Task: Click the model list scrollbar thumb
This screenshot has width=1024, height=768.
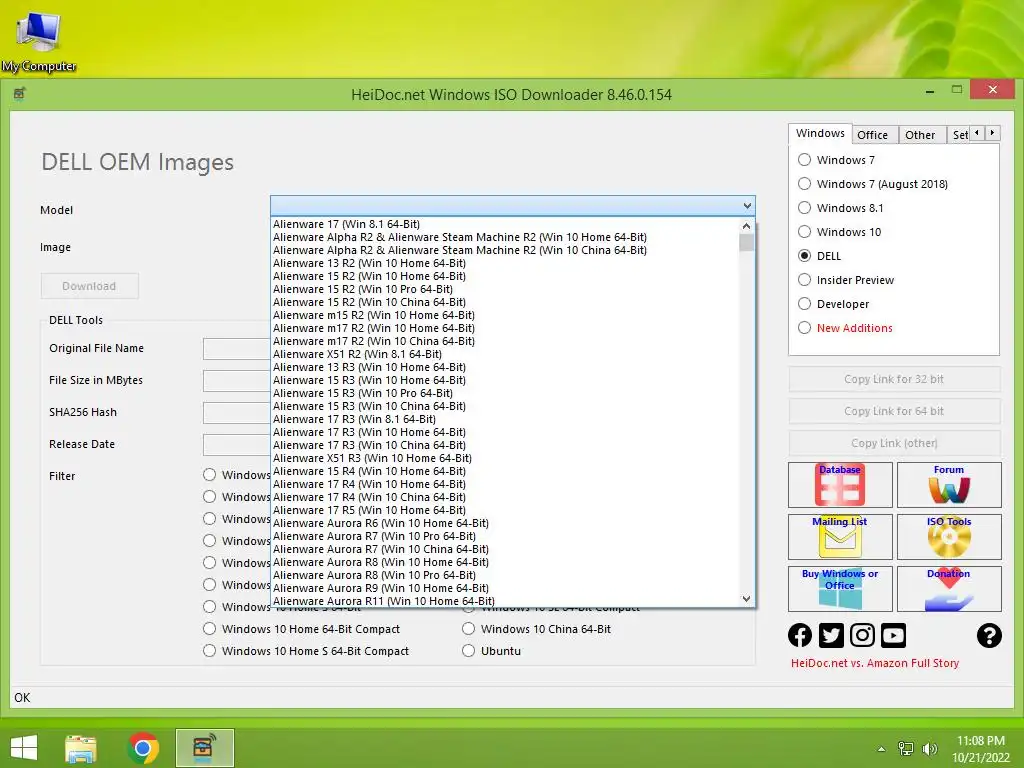Action: [746, 242]
